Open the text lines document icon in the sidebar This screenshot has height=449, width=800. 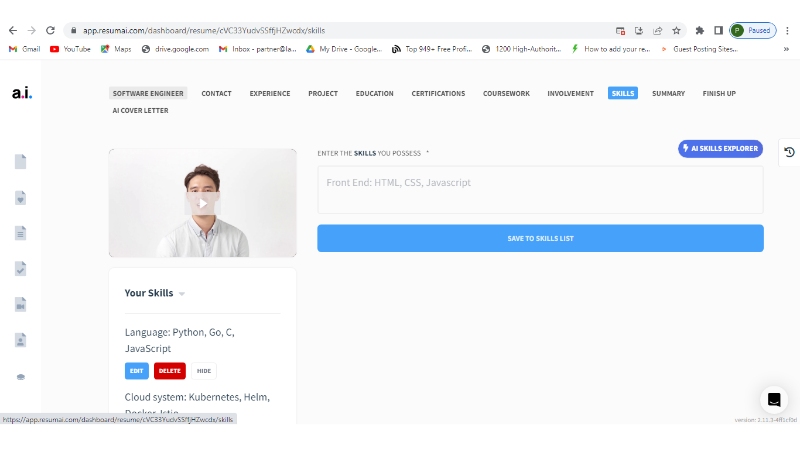(20, 233)
